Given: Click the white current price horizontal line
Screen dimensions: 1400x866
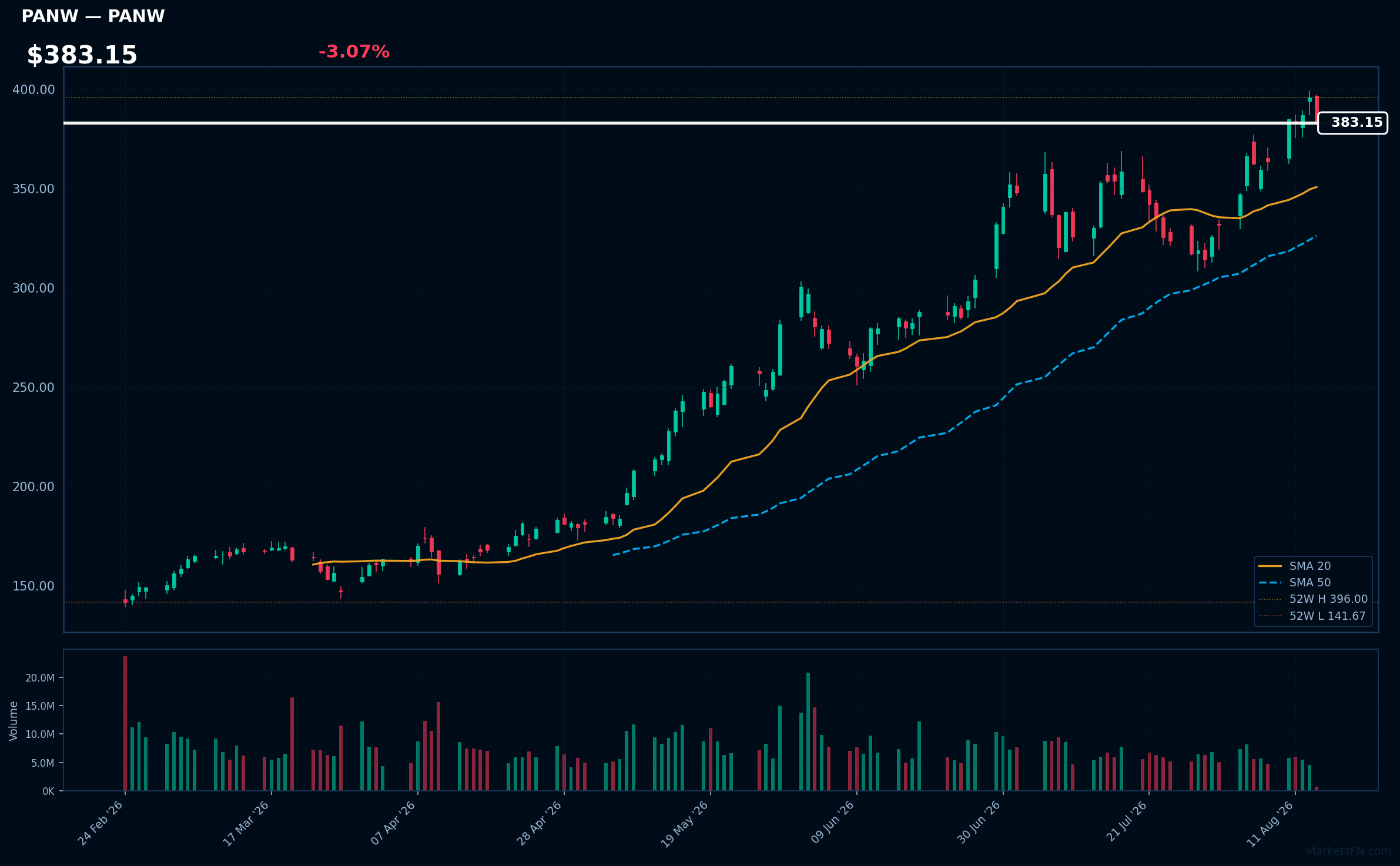Looking at the screenshot, I should 691,123.
